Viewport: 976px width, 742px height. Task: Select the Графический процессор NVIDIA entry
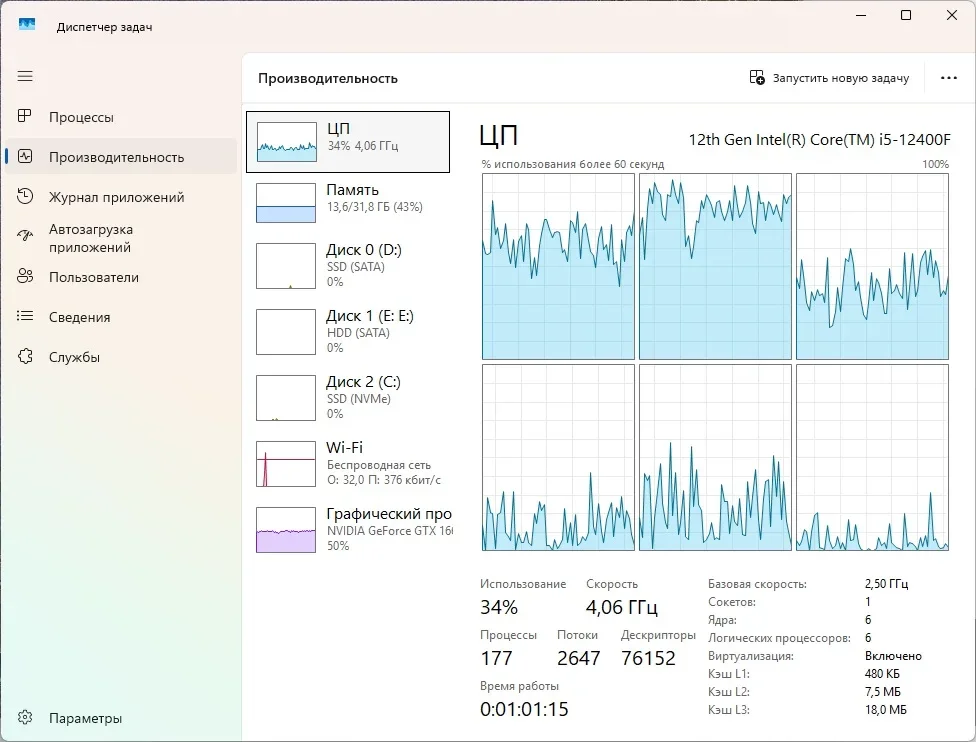(x=348, y=530)
